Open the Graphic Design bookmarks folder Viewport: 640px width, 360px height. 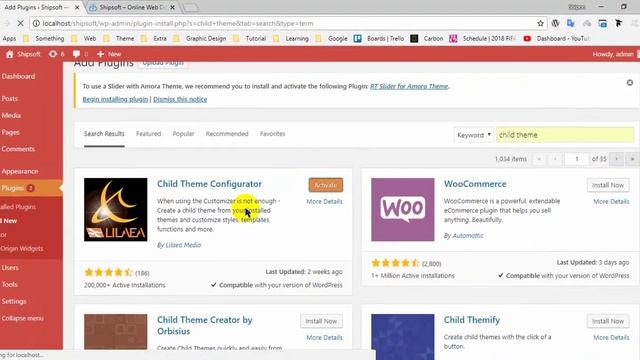tap(200, 38)
